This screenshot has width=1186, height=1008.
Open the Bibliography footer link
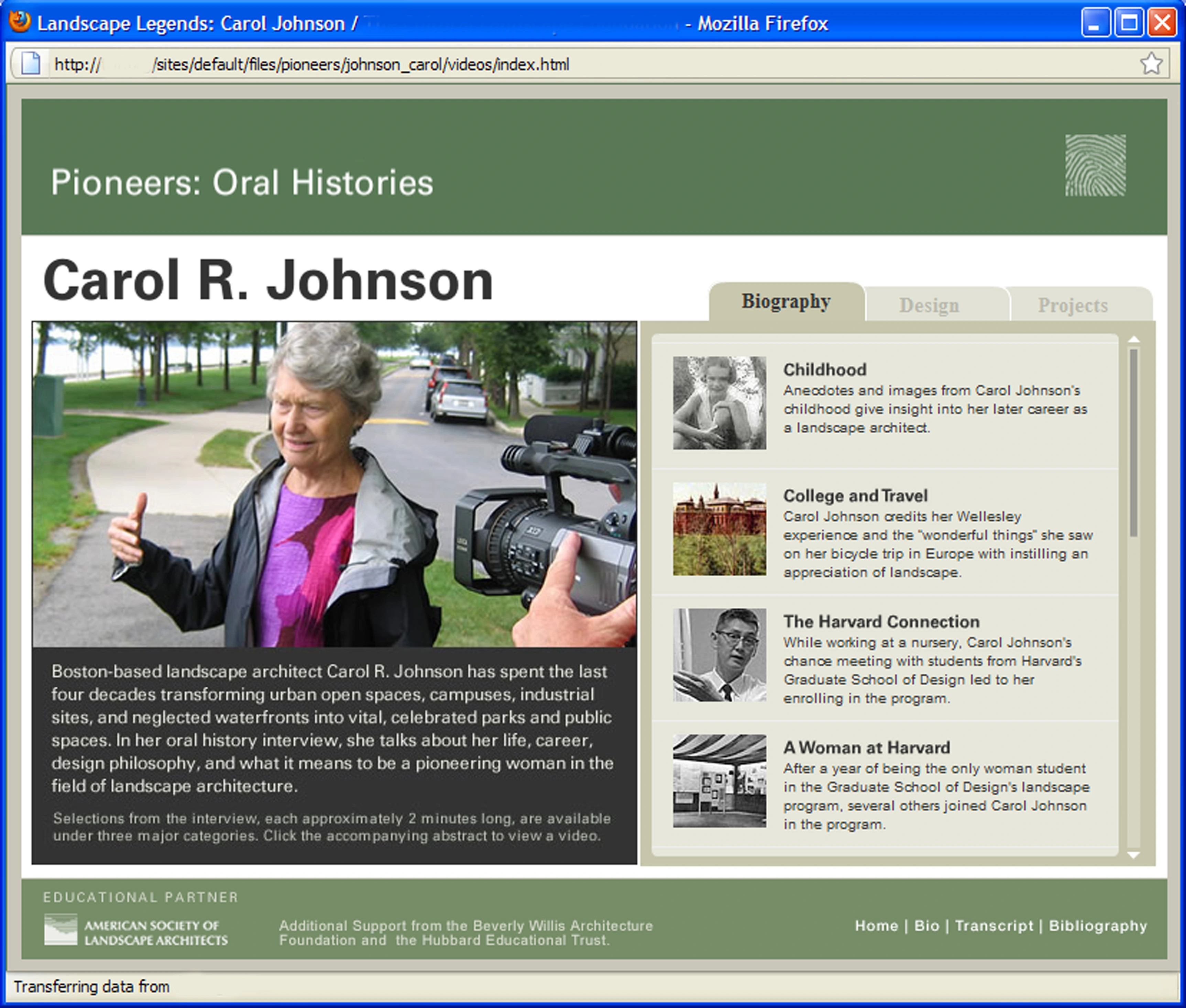(1097, 926)
